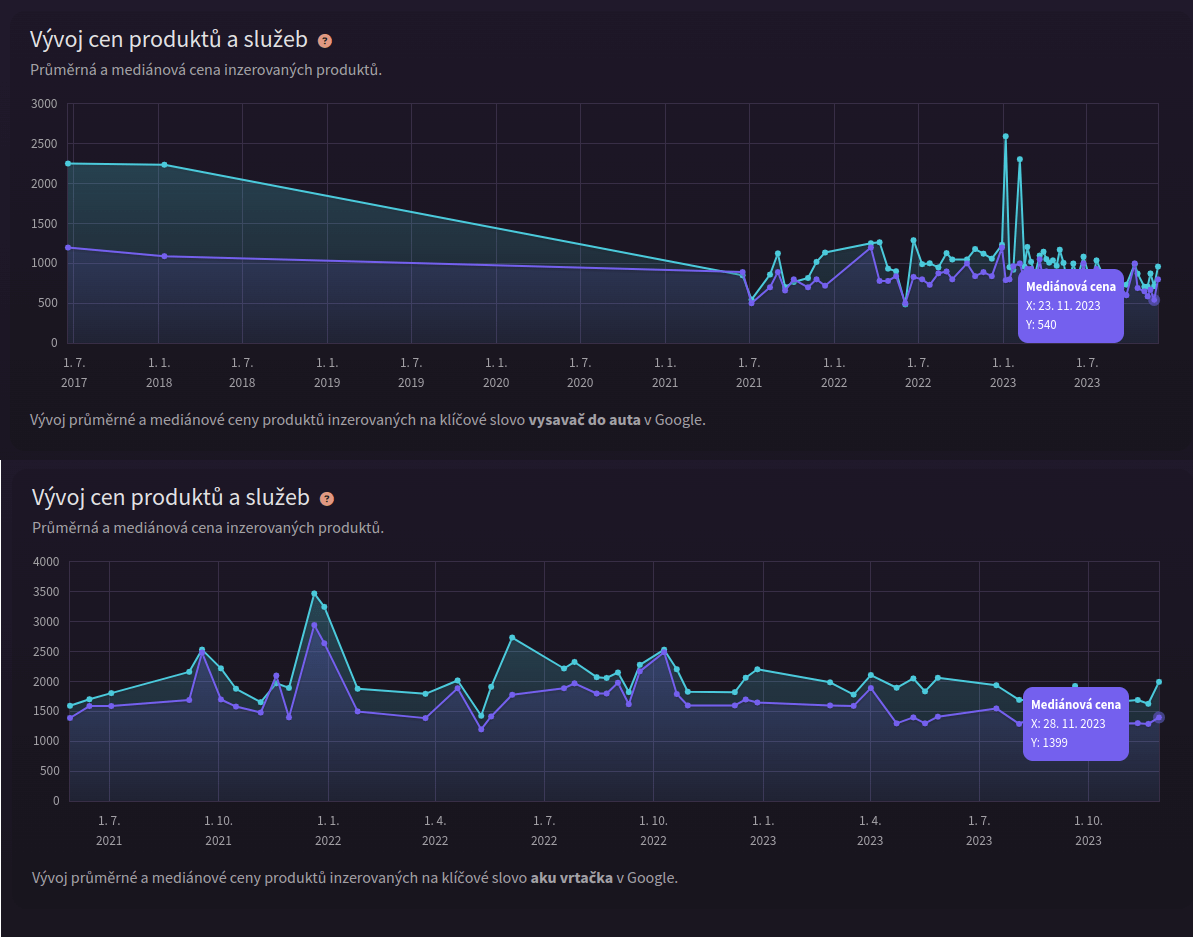The width and height of the screenshot is (1193, 937).
Task: Click the 'Mediánová cena' tooltip title above 'Y: 540'
Action: (1071, 287)
